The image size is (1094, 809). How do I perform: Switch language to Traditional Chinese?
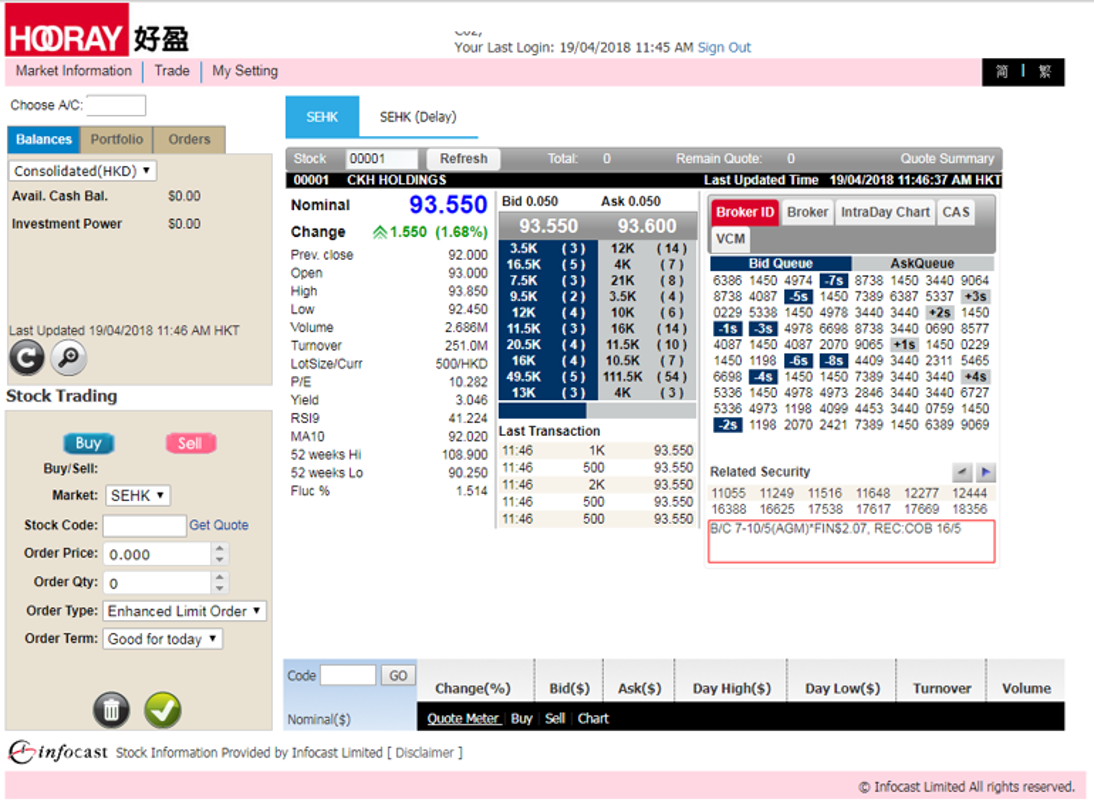1044,72
